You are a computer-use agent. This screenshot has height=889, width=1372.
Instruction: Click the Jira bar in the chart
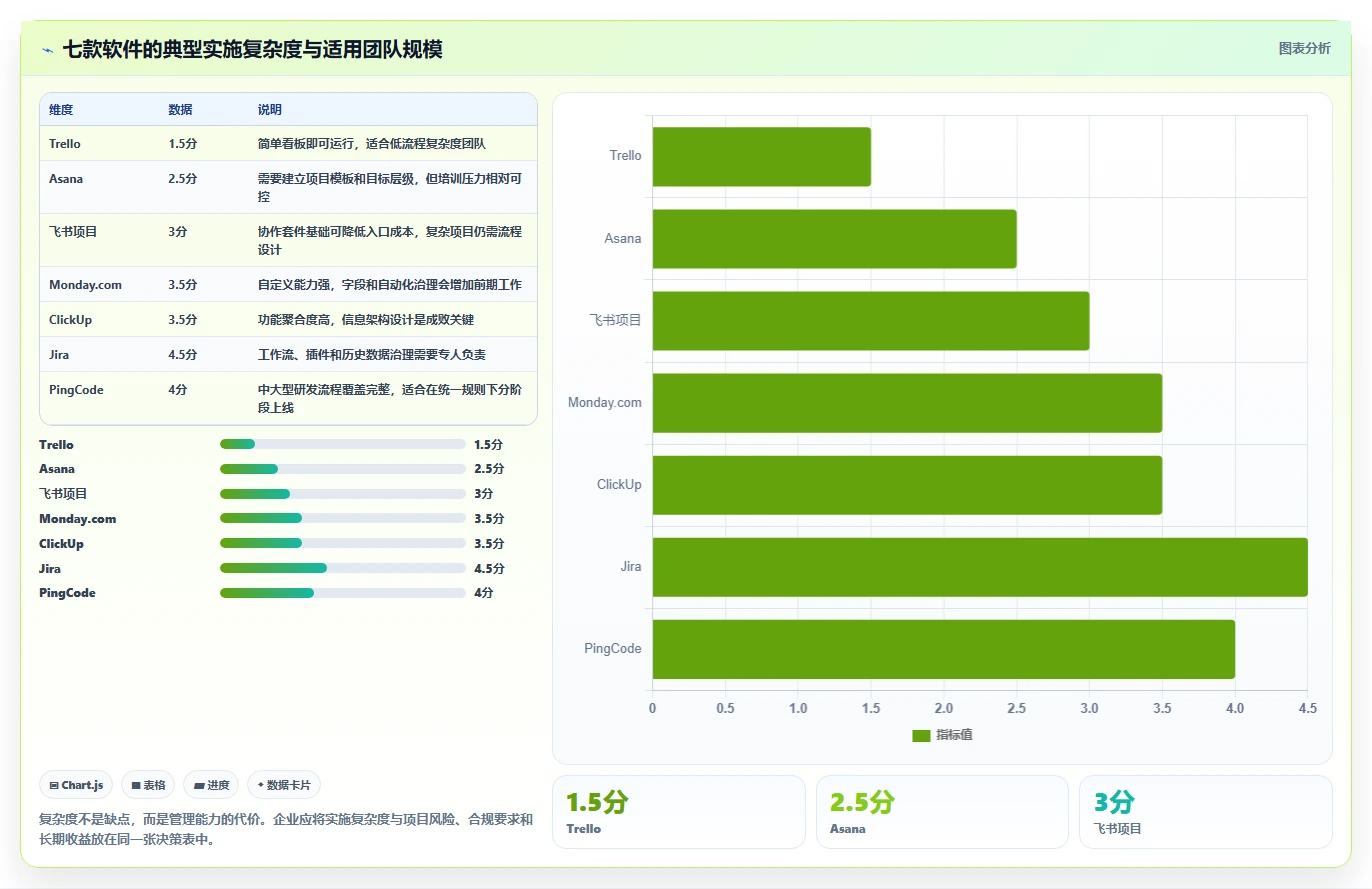980,567
